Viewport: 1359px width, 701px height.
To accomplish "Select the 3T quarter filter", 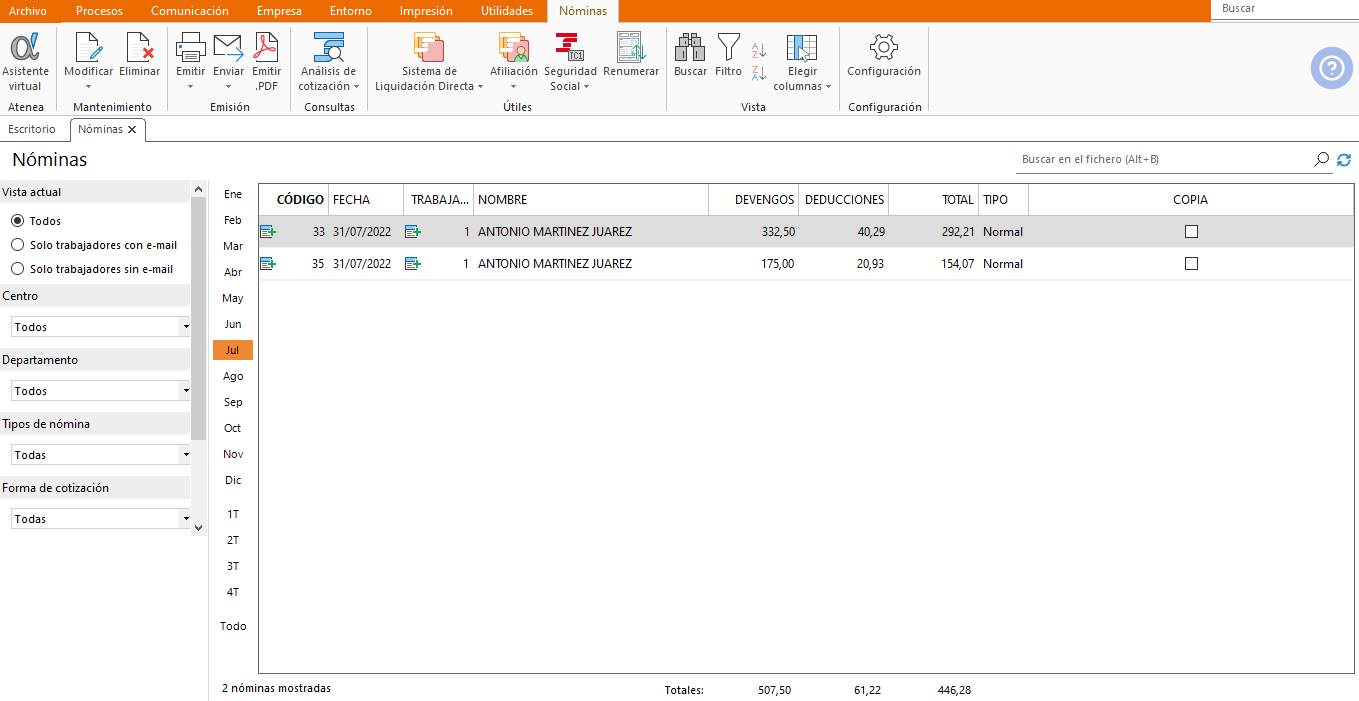I will click(x=233, y=566).
